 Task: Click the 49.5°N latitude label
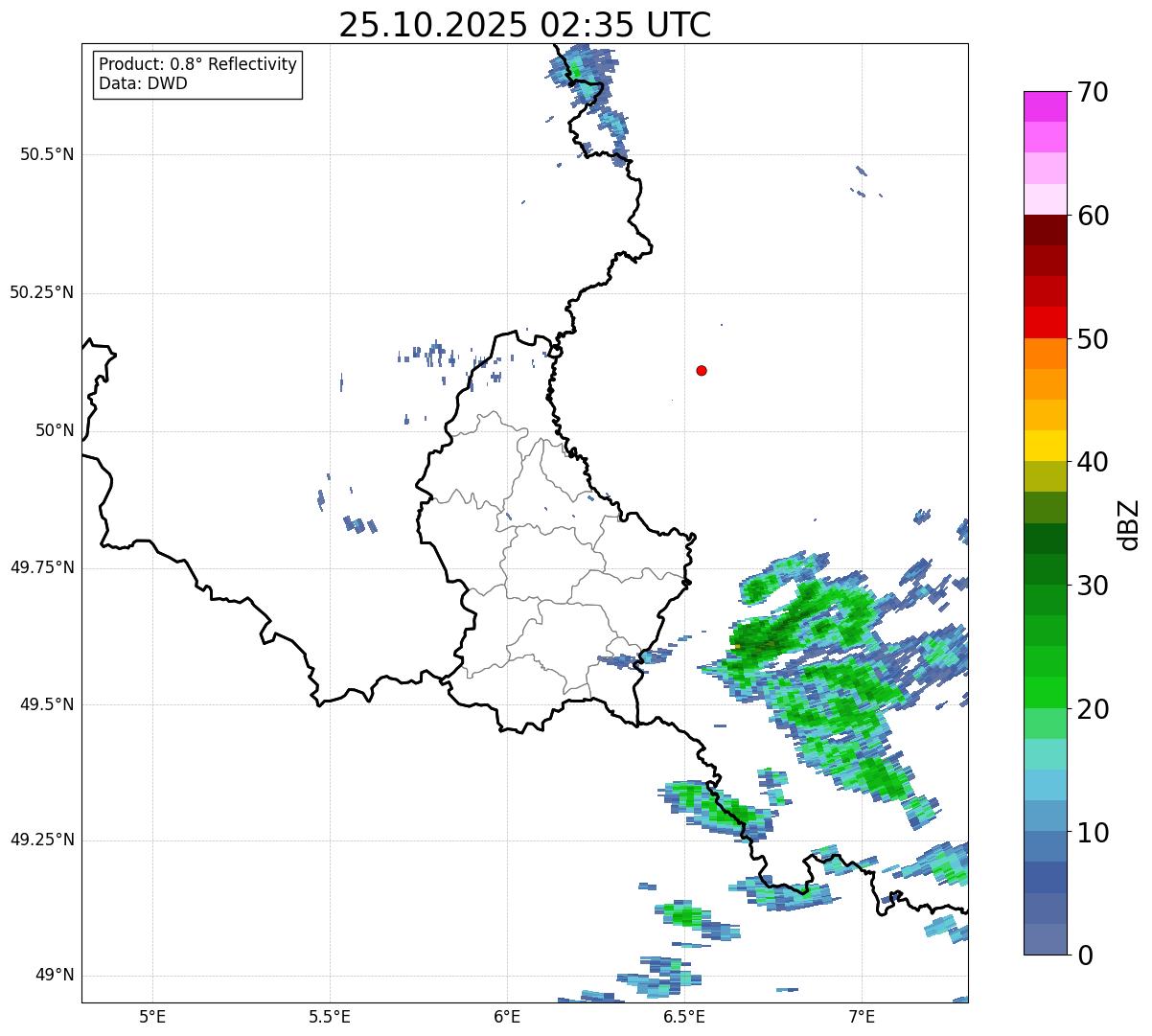tap(47, 704)
